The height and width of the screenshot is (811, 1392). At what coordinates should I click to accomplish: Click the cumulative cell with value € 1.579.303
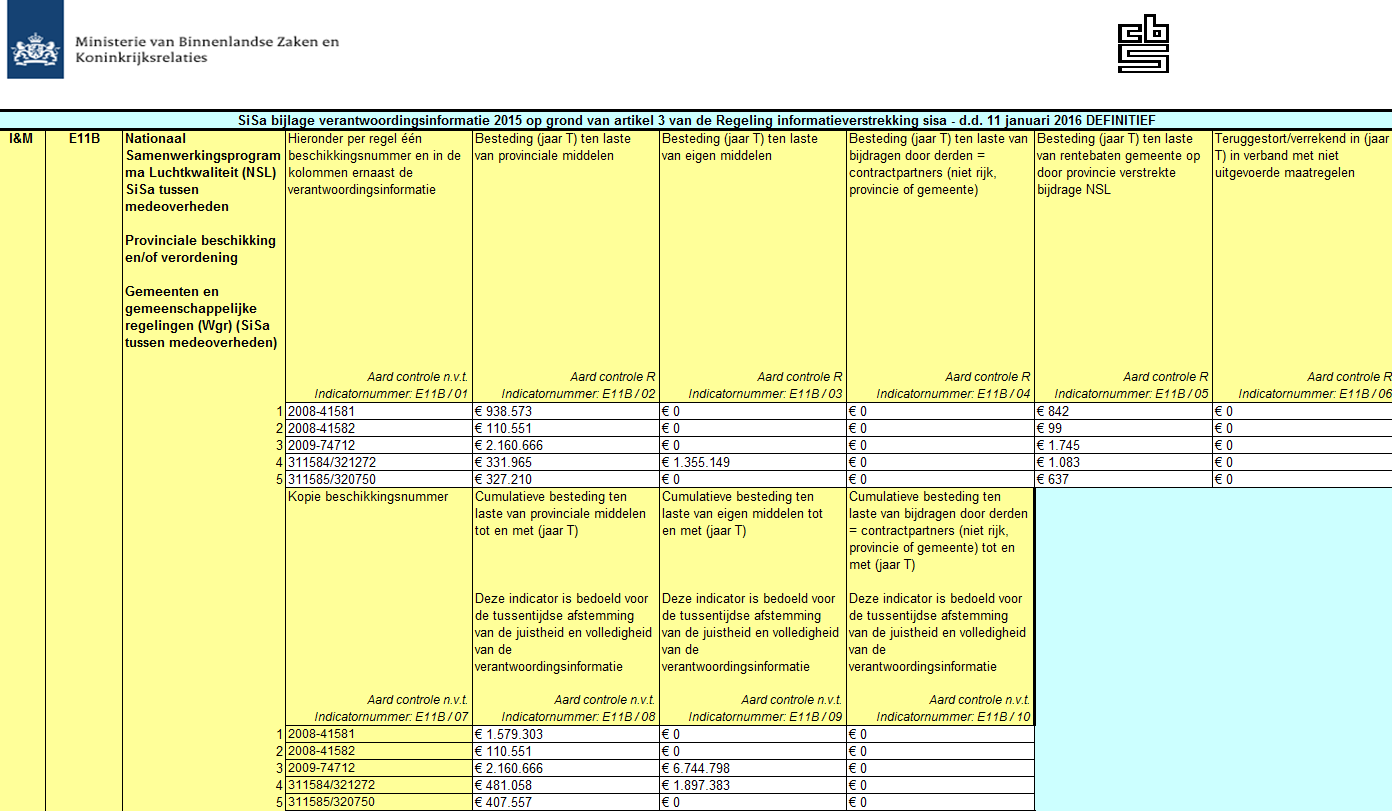coord(566,734)
